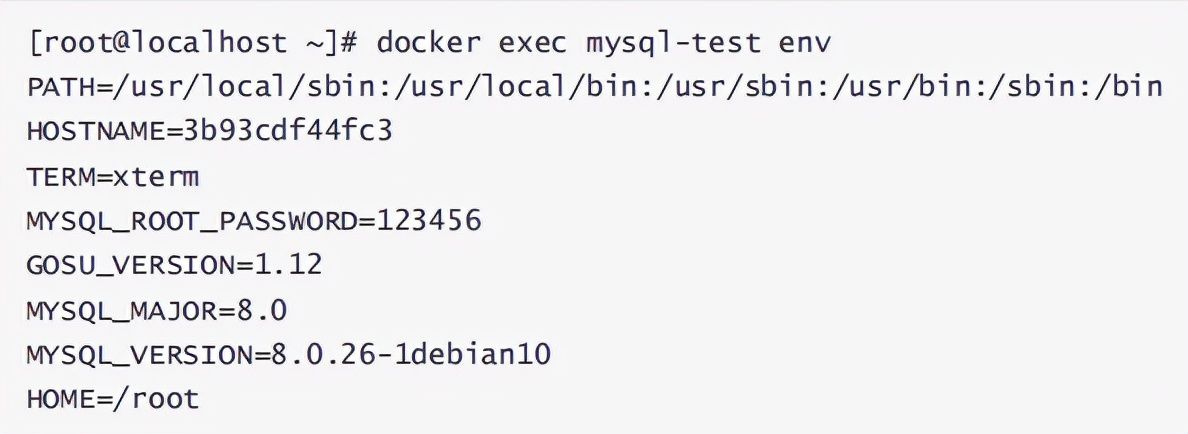Click the GOSU_VERSION variable name
Viewport: 1188px width, 434px height.
tap(130, 266)
